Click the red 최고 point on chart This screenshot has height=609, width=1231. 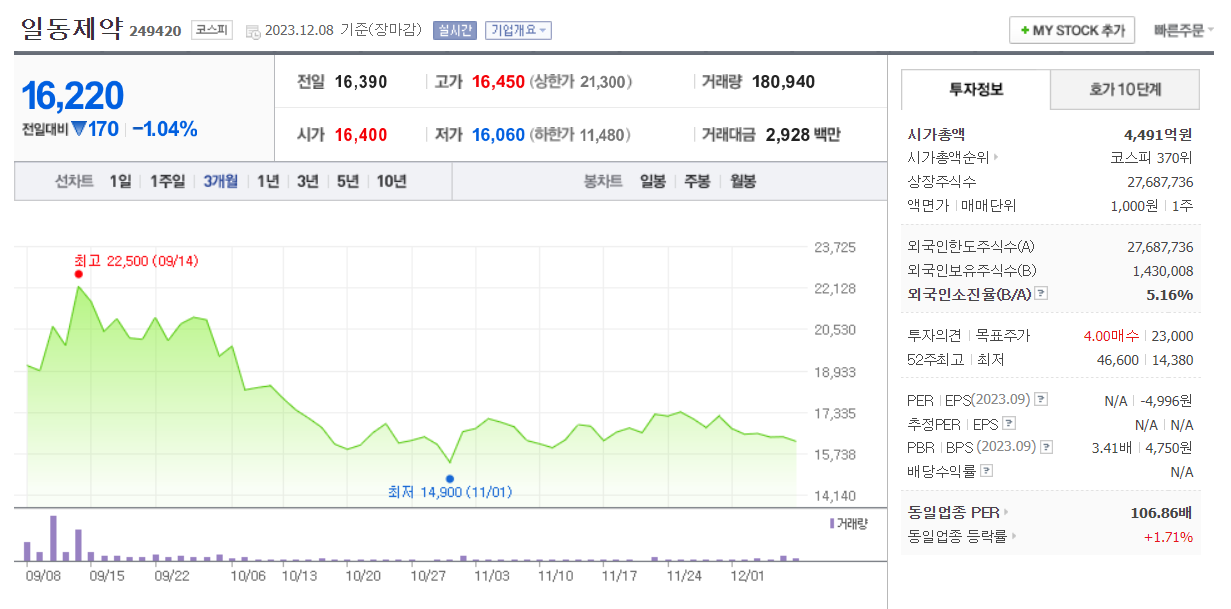[x=79, y=274]
